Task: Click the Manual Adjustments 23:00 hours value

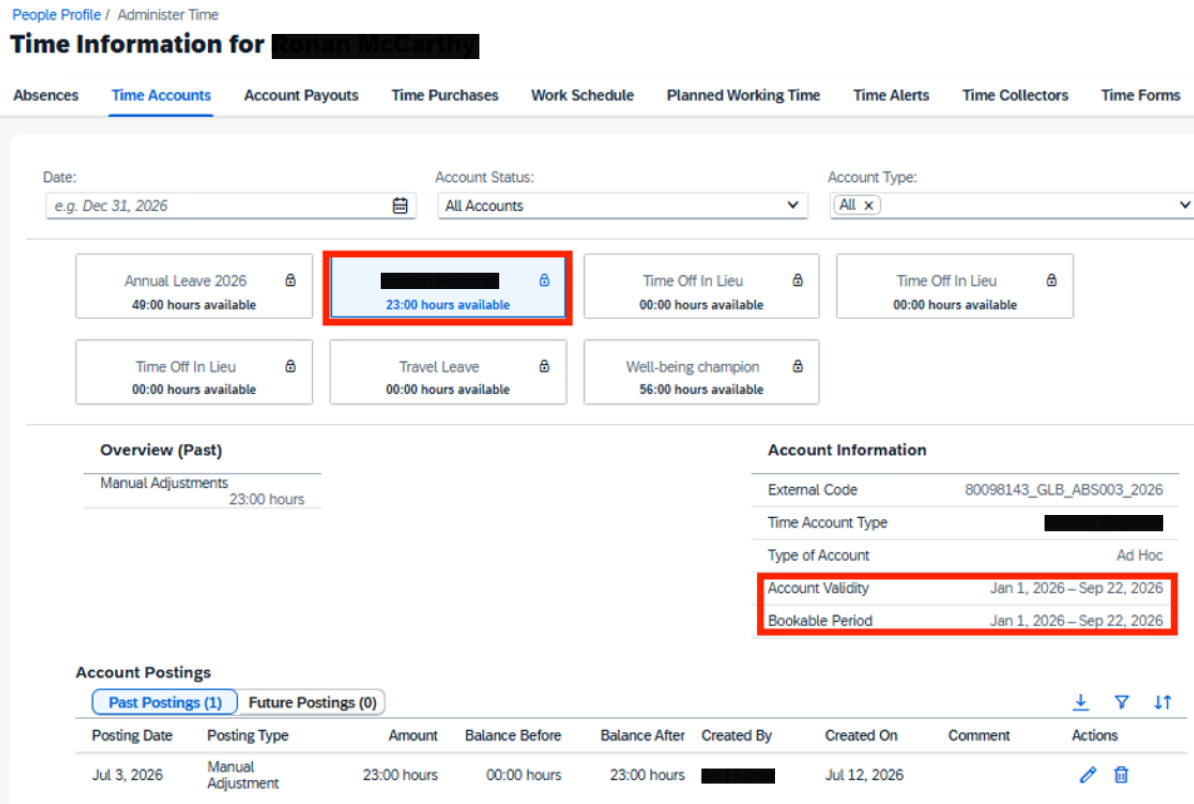Action: pyautogui.click(x=267, y=499)
